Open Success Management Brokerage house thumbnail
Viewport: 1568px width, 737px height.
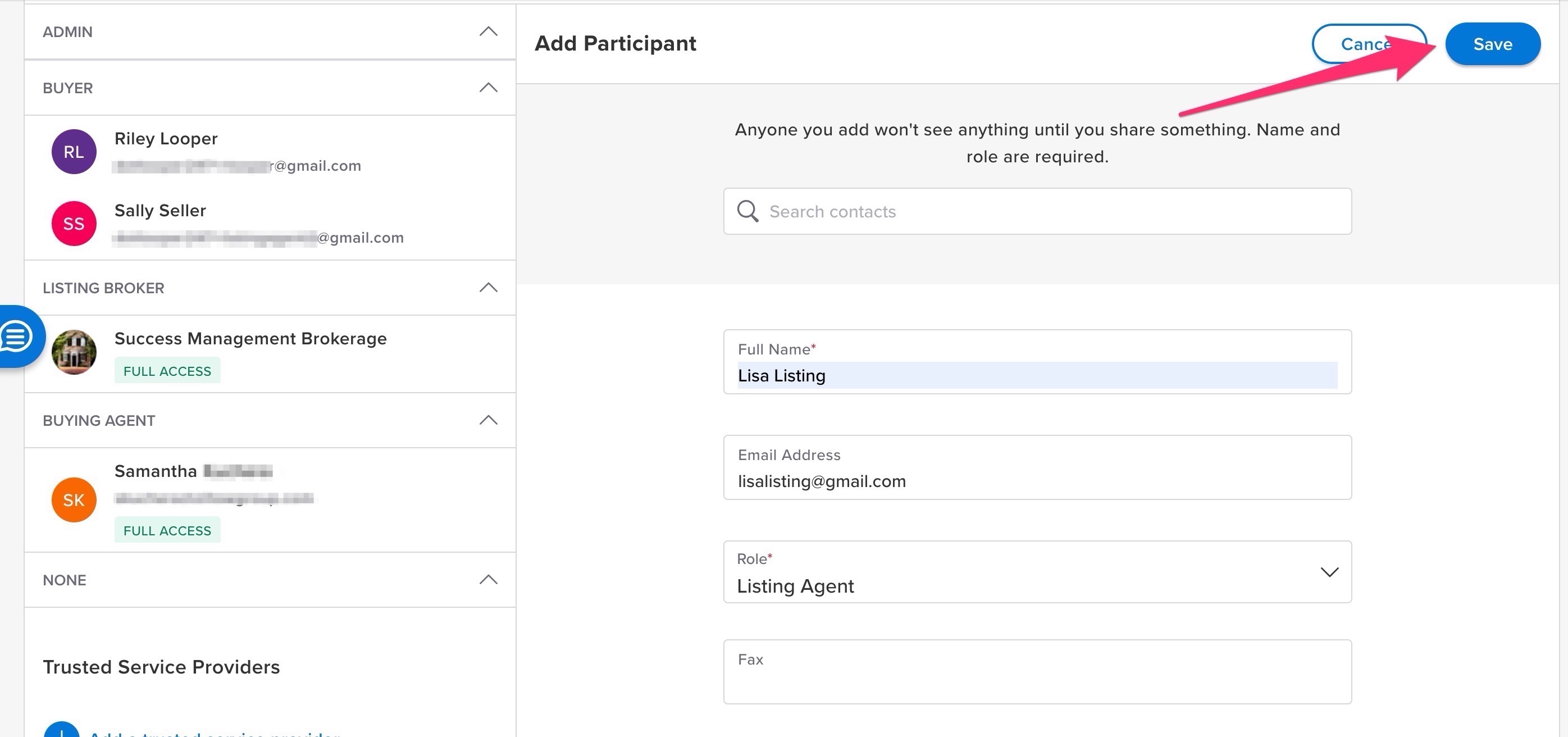74,352
